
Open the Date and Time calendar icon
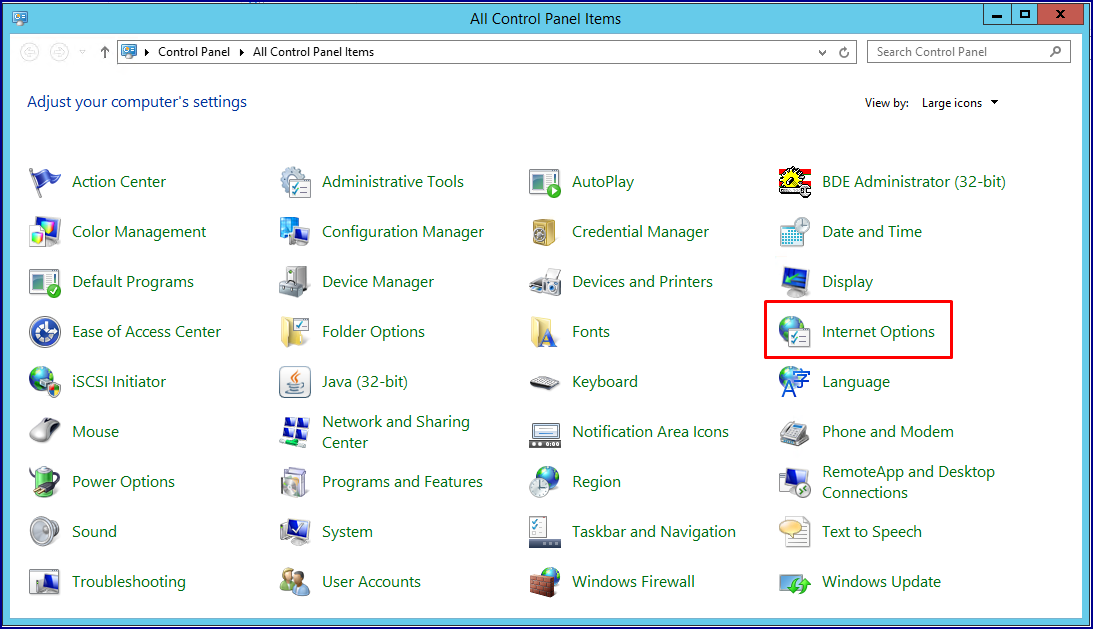click(x=795, y=232)
